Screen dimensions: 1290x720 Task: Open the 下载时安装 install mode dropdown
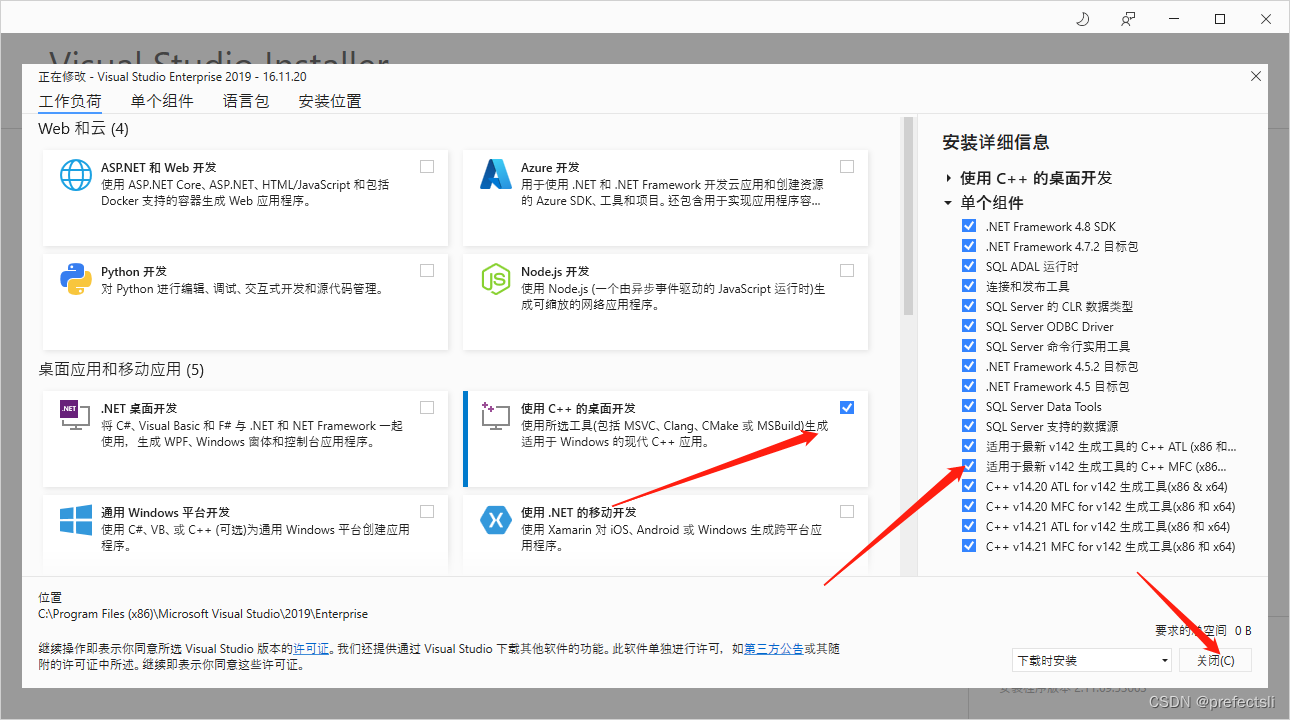point(1091,661)
